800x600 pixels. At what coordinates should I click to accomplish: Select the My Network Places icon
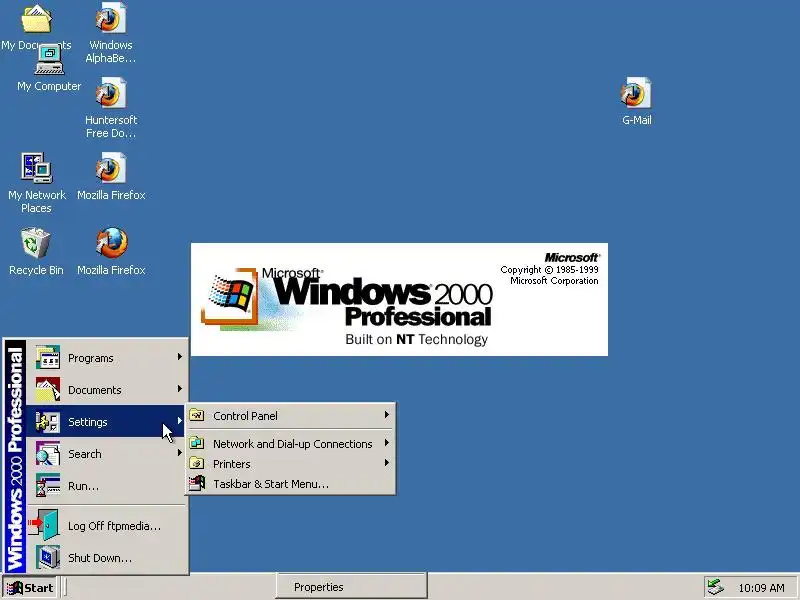(36, 168)
